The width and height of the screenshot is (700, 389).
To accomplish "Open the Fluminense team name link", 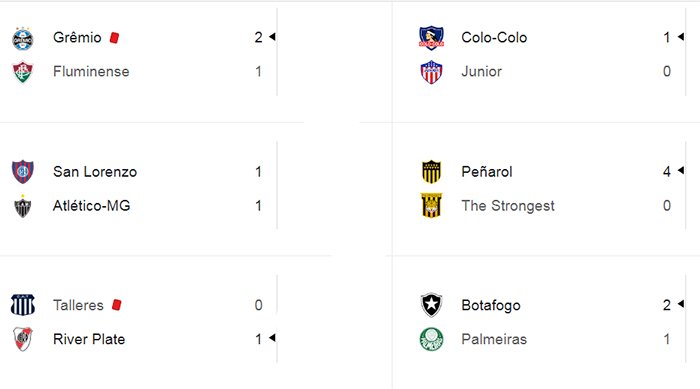I will click(91, 71).
